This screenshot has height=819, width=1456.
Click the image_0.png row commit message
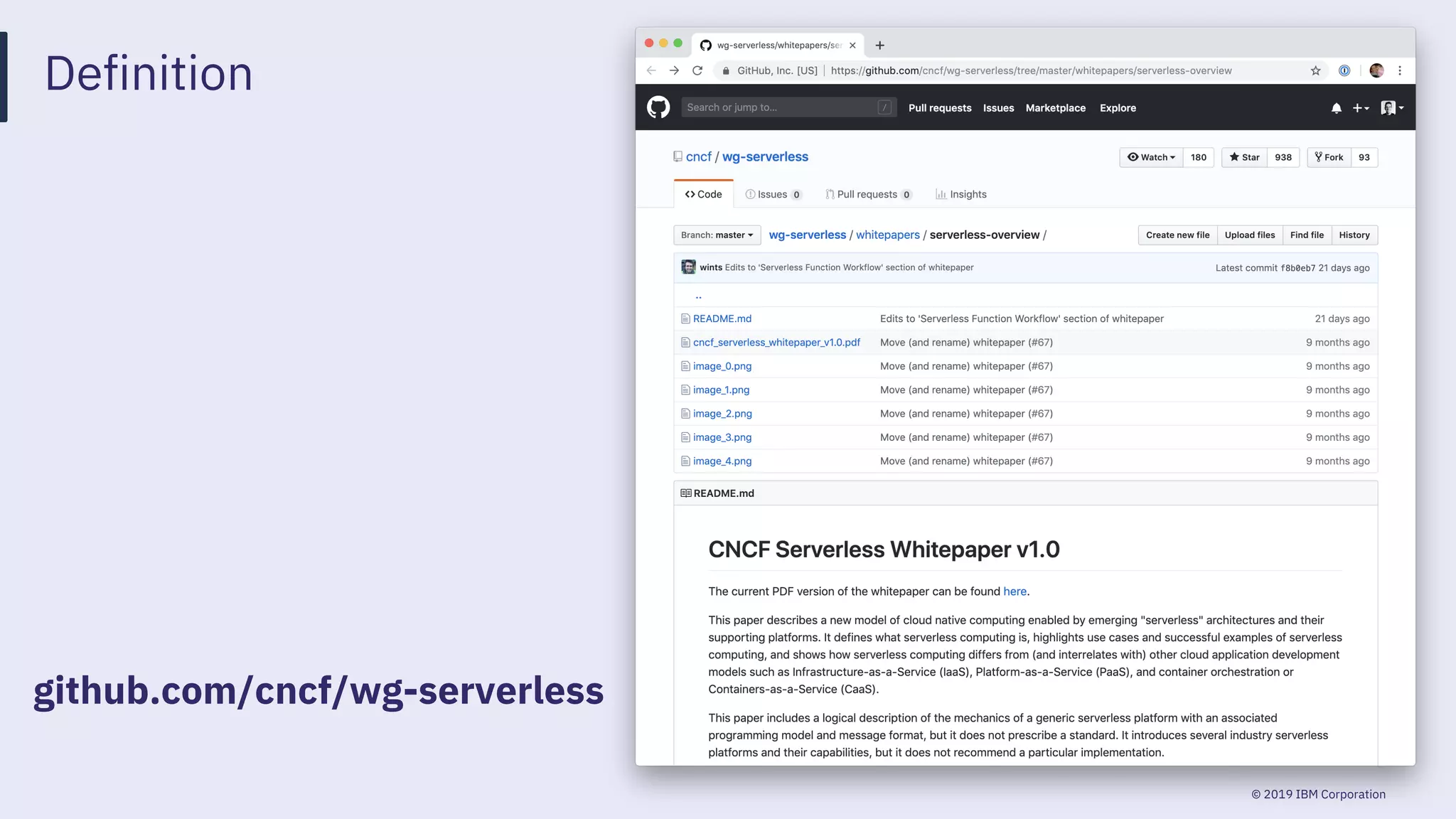point(966,366)
